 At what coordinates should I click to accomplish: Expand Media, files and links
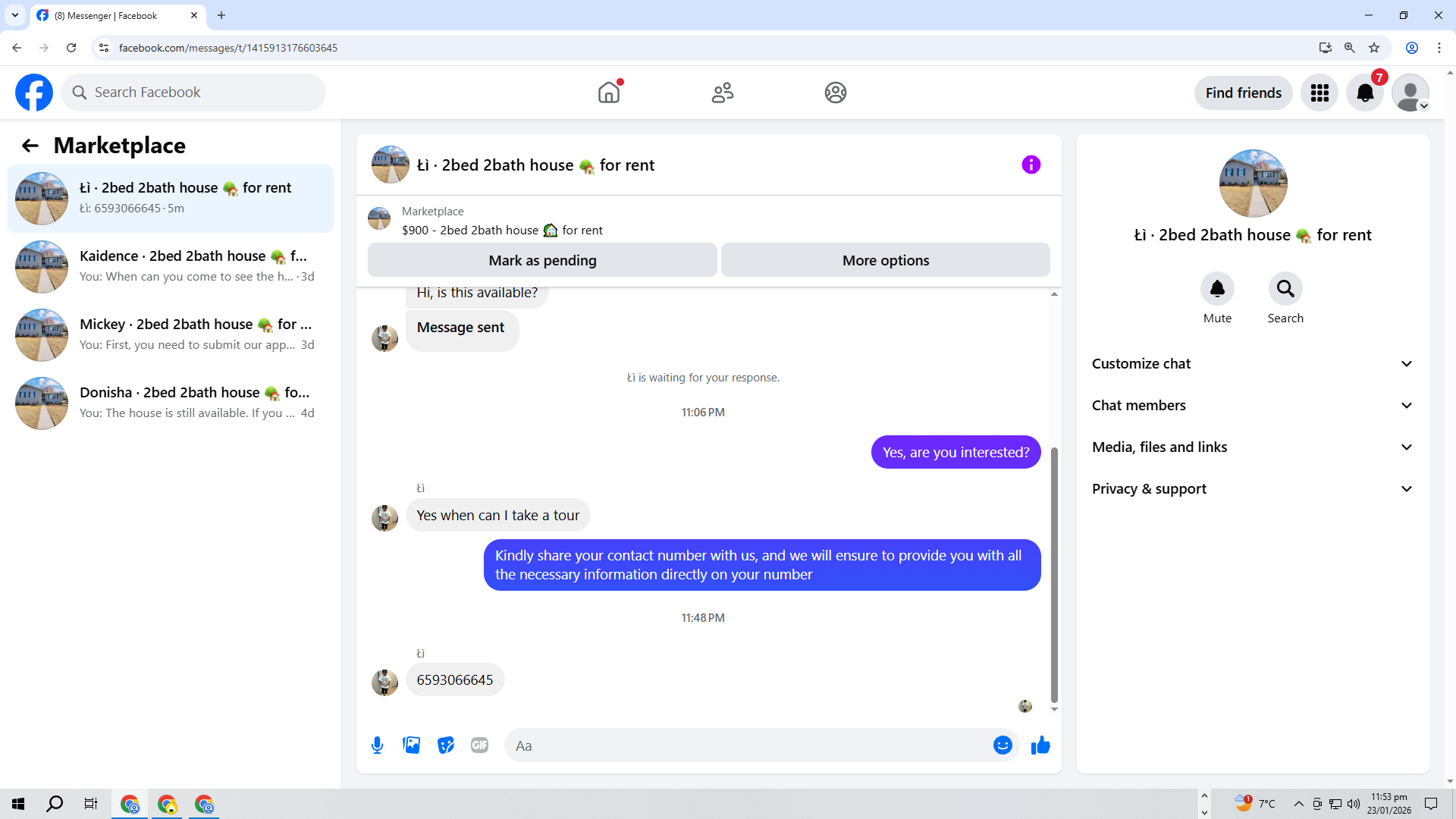click(1253, 447)
